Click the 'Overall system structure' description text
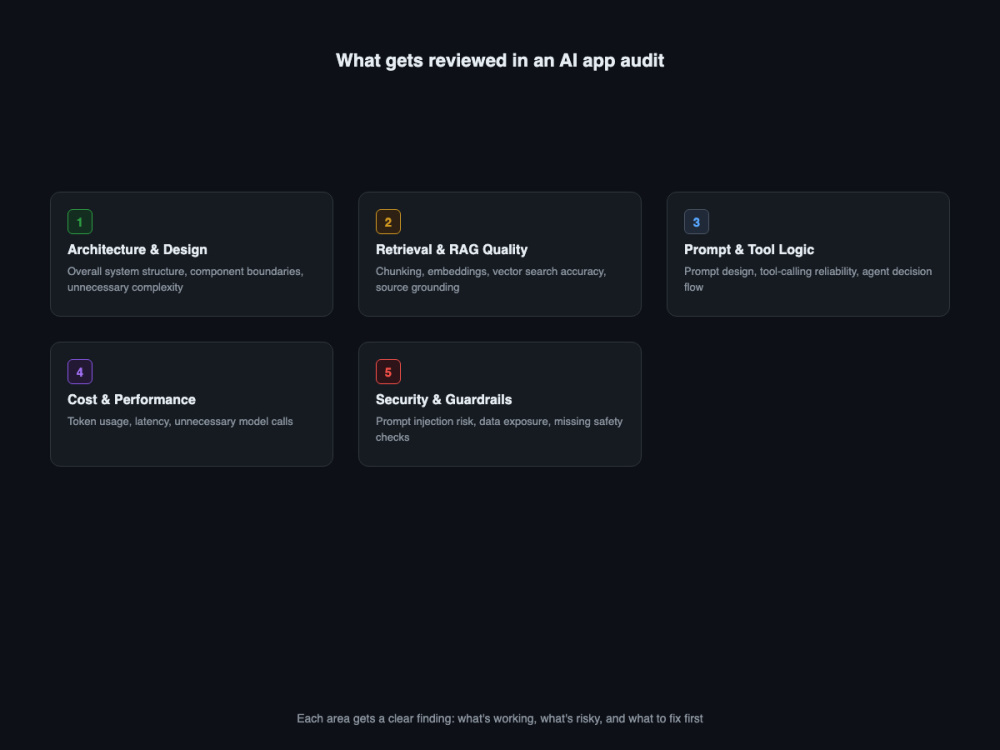Image resolution: width=1000 pixels, height=750 pixels. (x=186, y=279)
